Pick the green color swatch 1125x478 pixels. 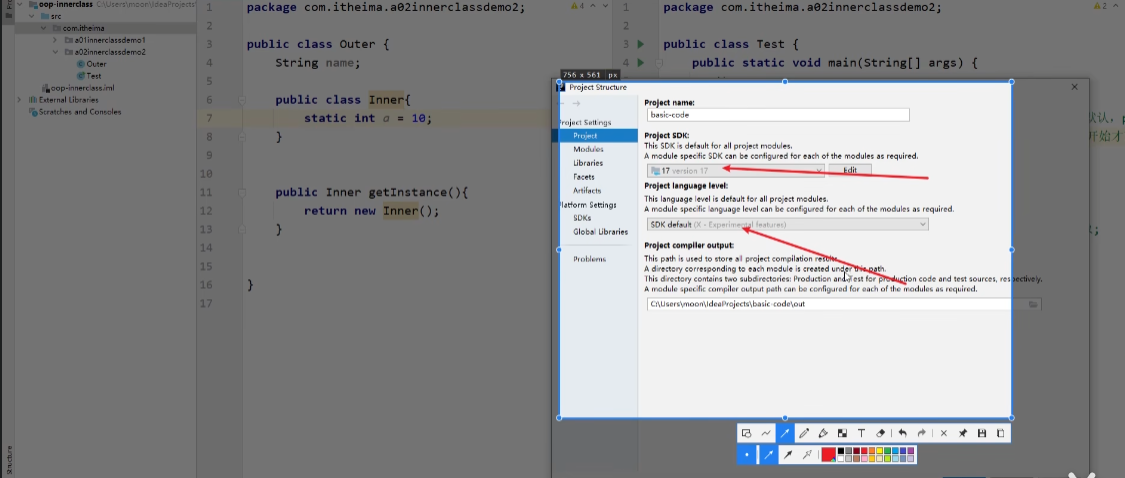(x=888, y=451)
